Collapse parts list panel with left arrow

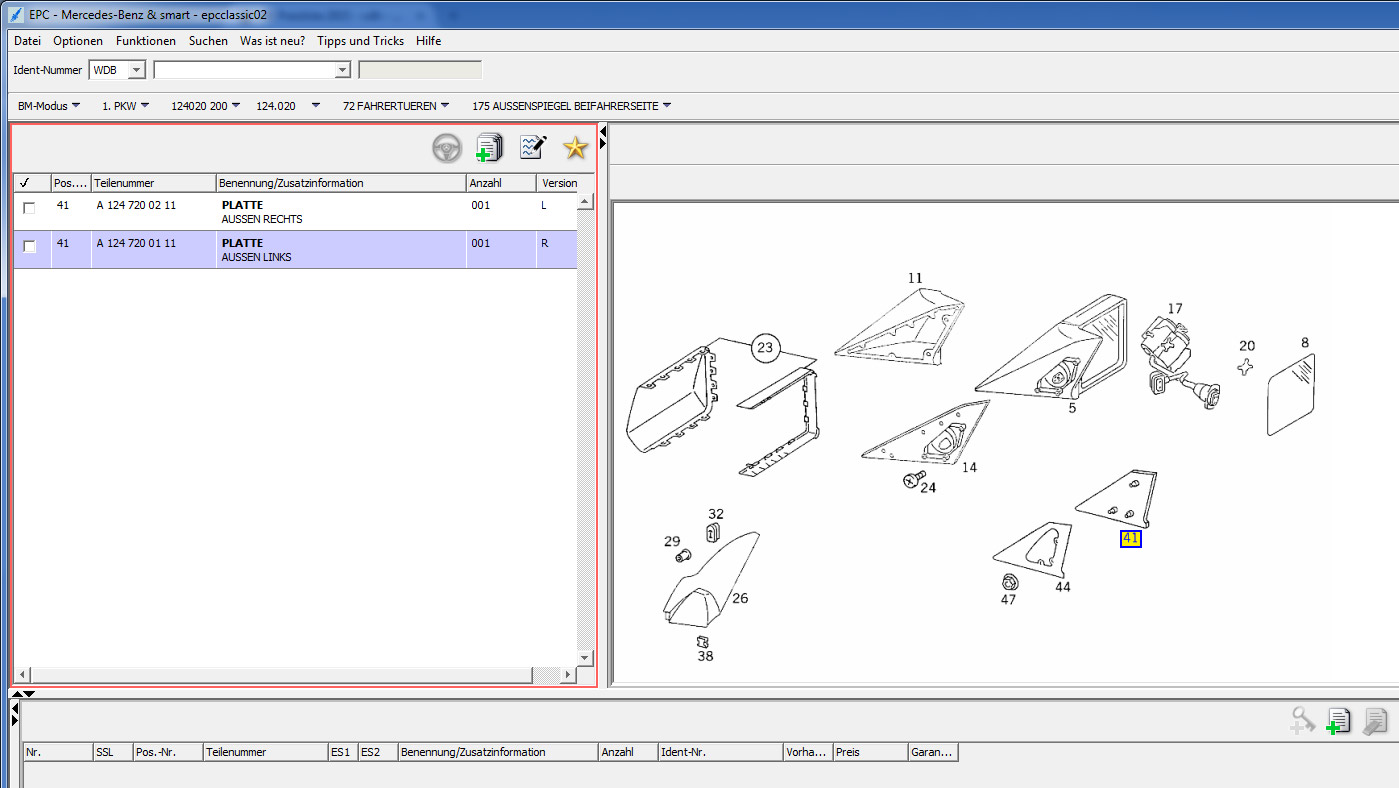click(x=603, y=131)
